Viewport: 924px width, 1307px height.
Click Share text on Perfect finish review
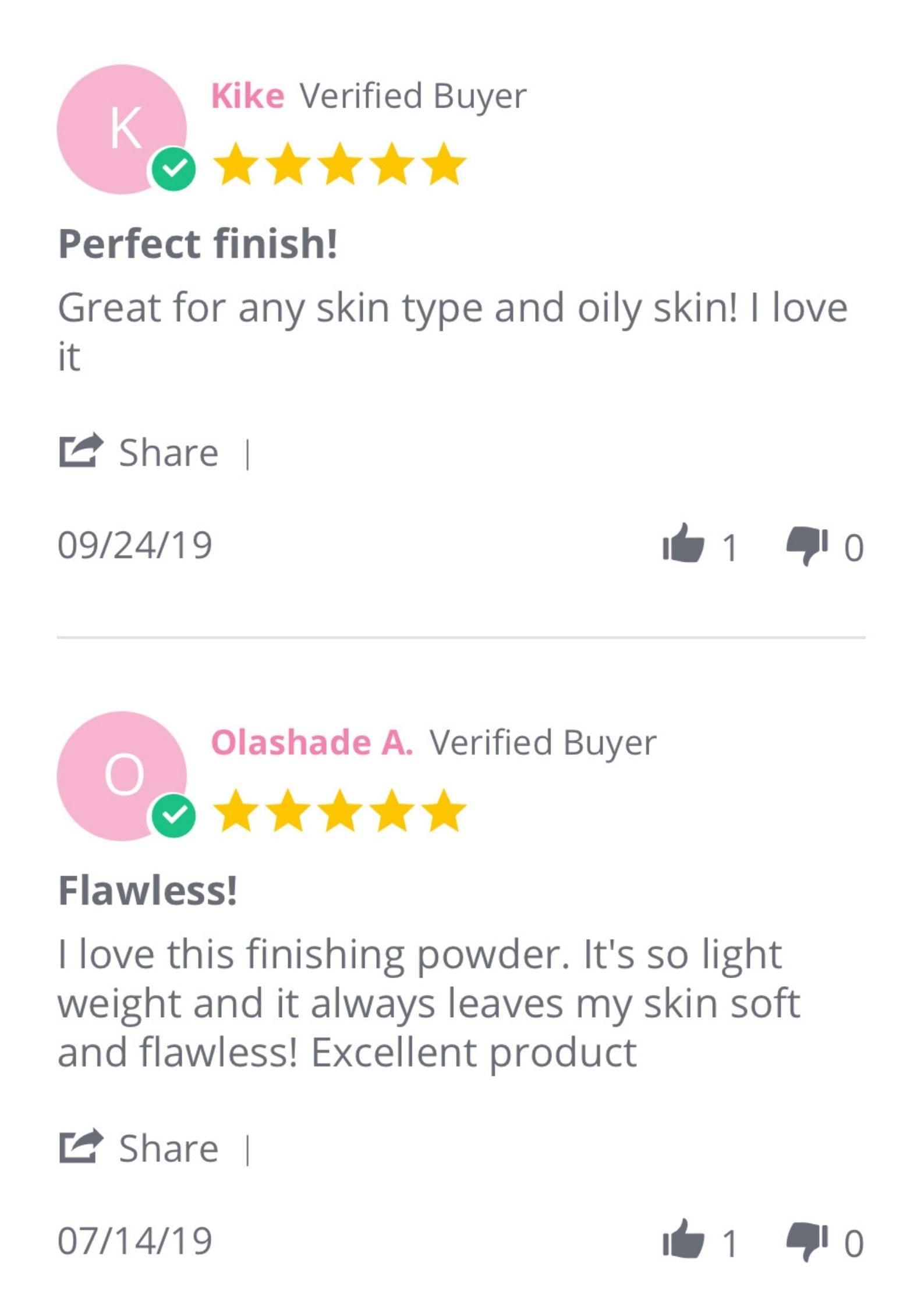169,453
